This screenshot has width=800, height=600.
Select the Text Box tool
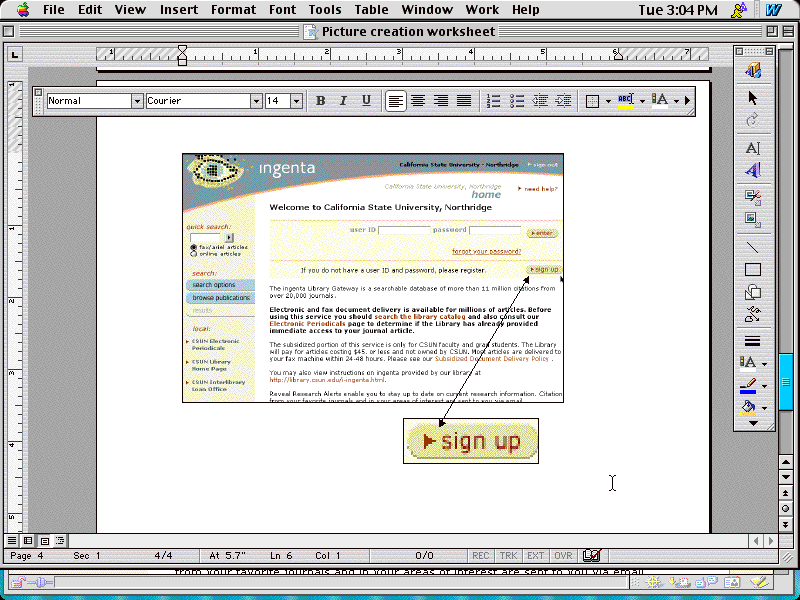(753, 148)
